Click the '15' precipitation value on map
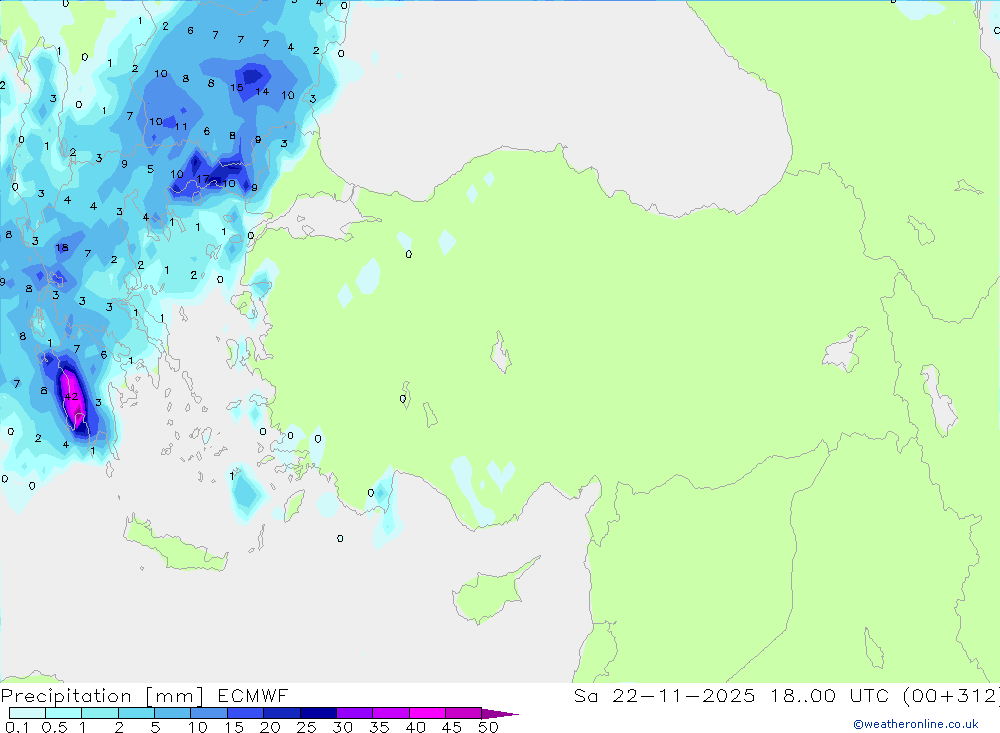This screenshot has height=733, width=1000. click(x=237, y=87)
